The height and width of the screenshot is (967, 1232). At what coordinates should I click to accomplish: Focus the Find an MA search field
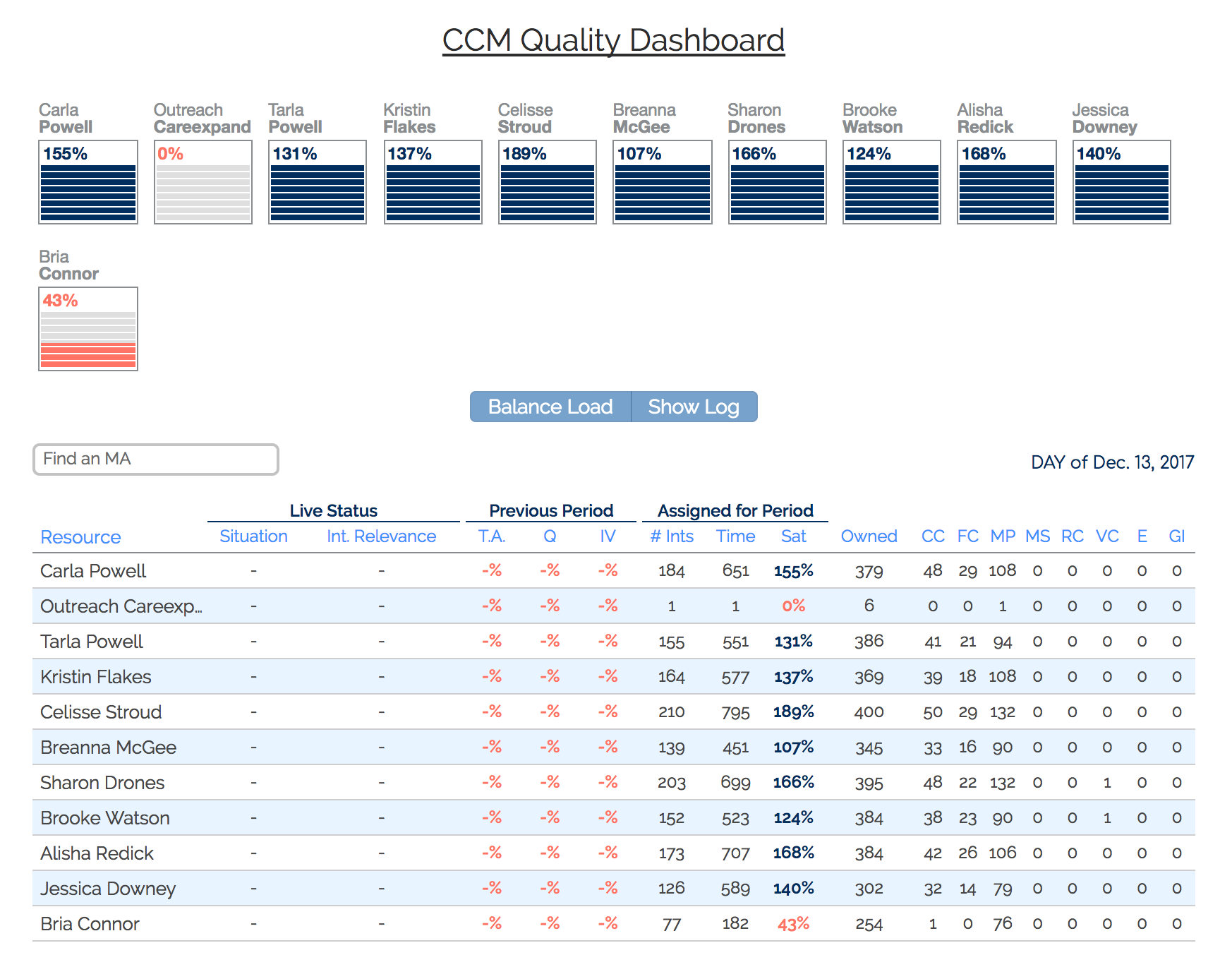[x=156, y=460]
